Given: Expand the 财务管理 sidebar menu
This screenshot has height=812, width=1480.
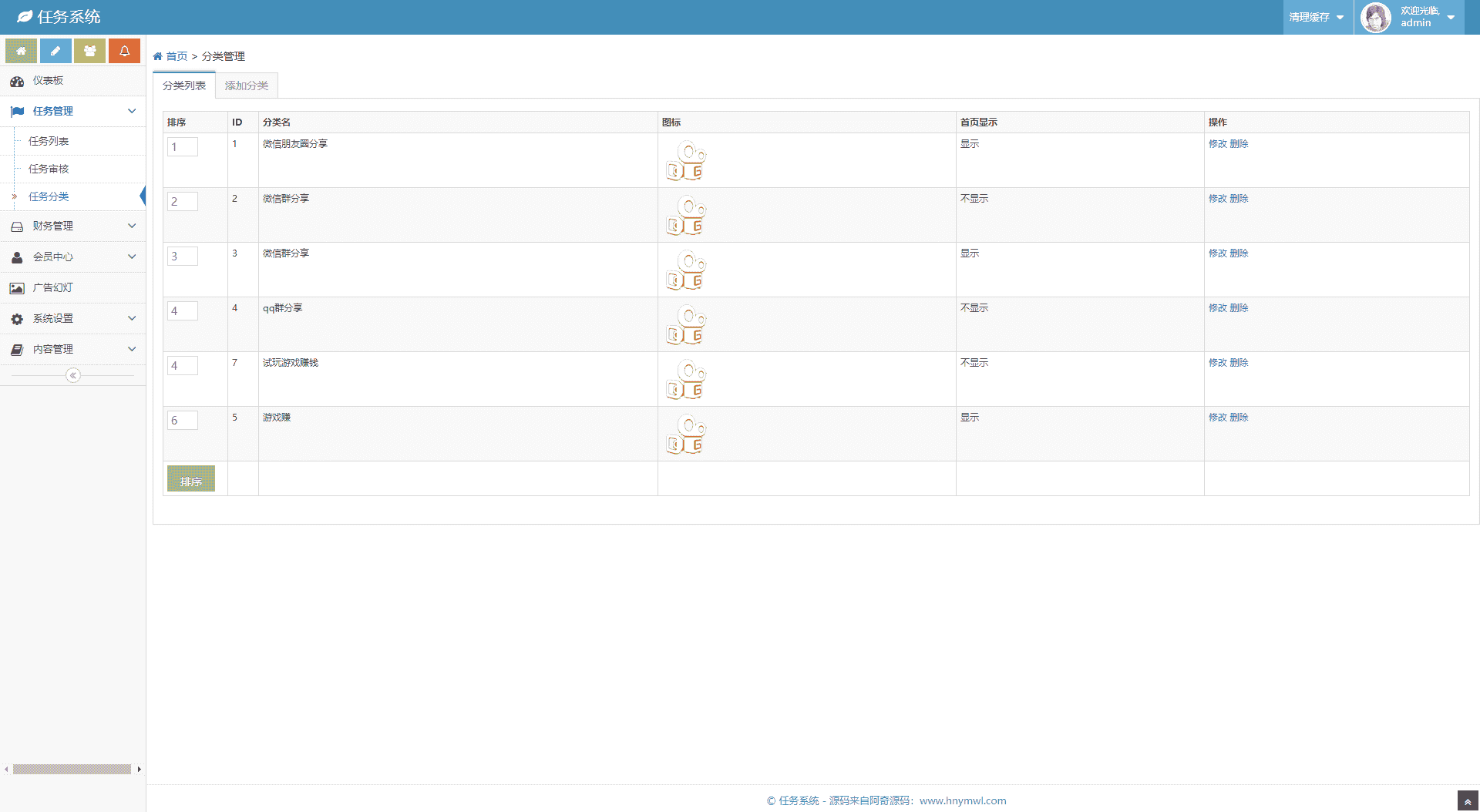Looking at the screenshot, I should coord(72,226).
